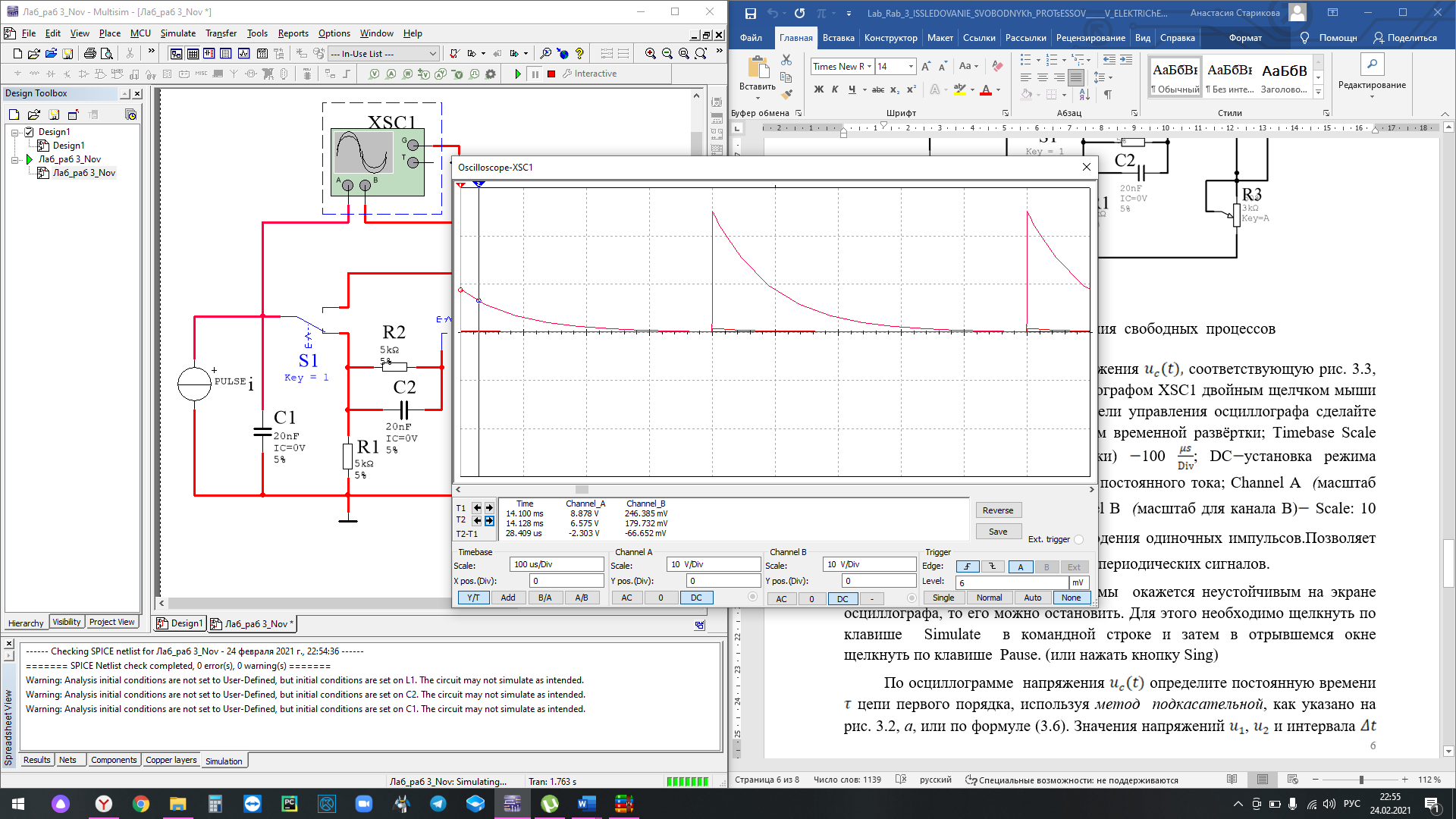
Task: Open the In-Use List dropdown
Action: (x=433, y=54)
